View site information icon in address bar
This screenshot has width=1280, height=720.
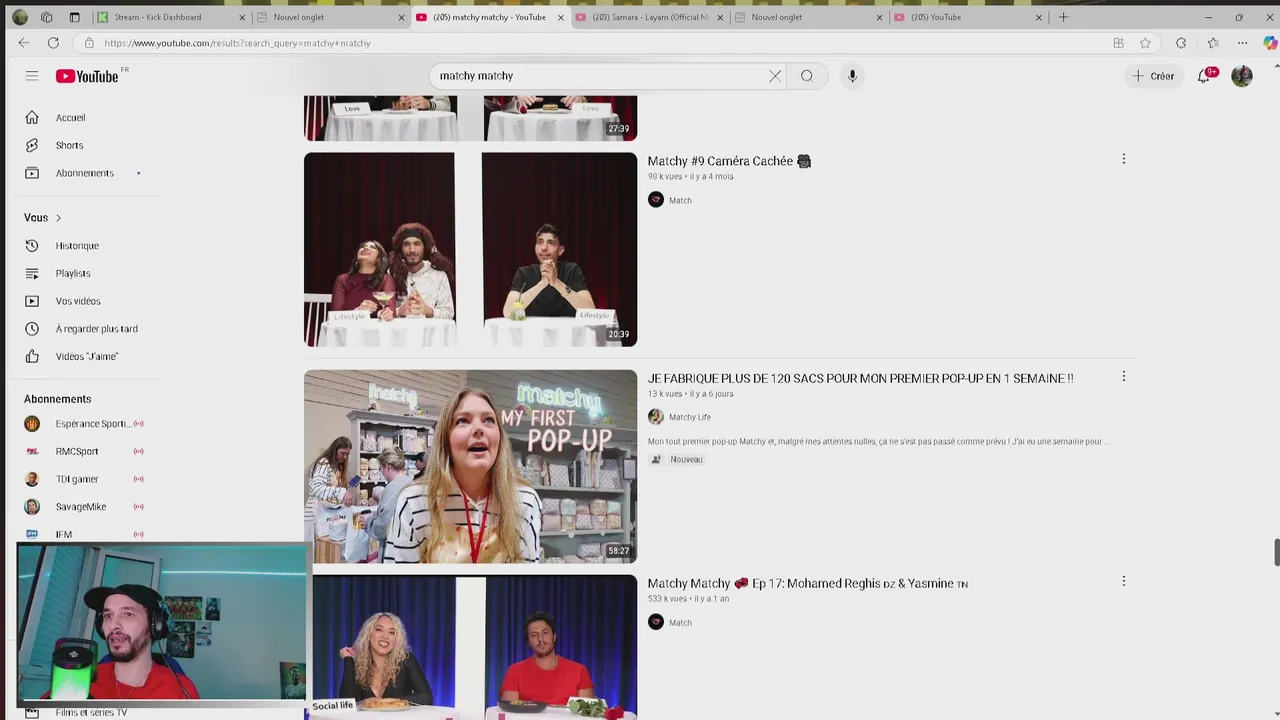(89, 43)
